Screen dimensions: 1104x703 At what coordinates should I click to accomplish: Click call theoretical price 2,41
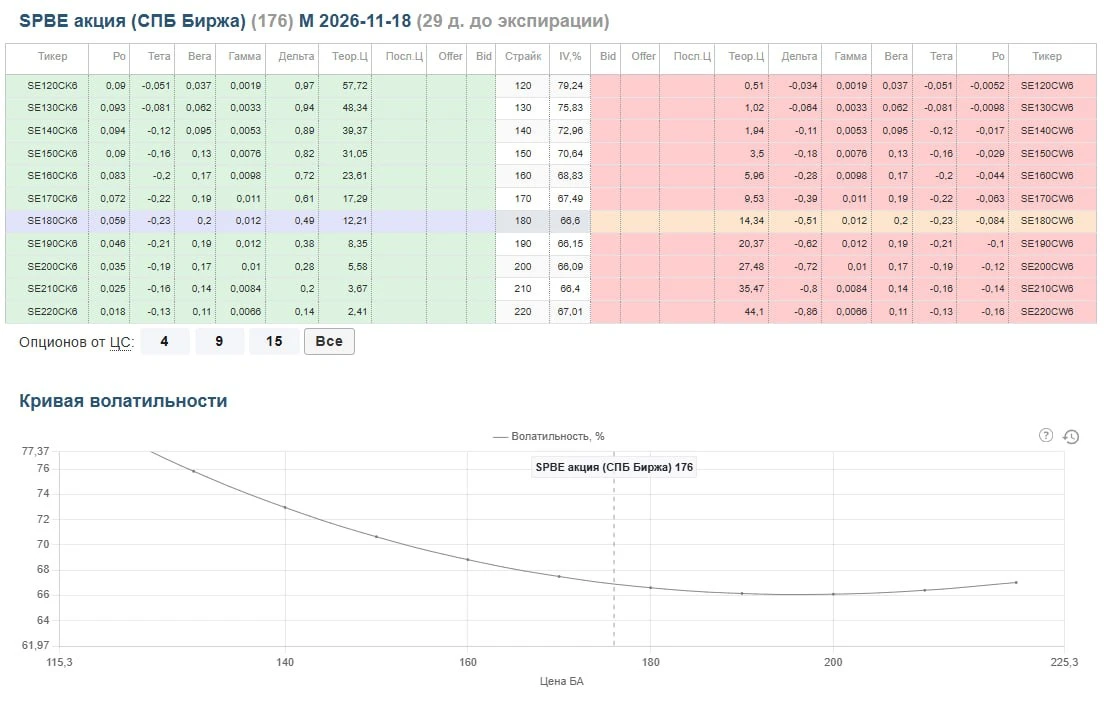click(357, 311)
